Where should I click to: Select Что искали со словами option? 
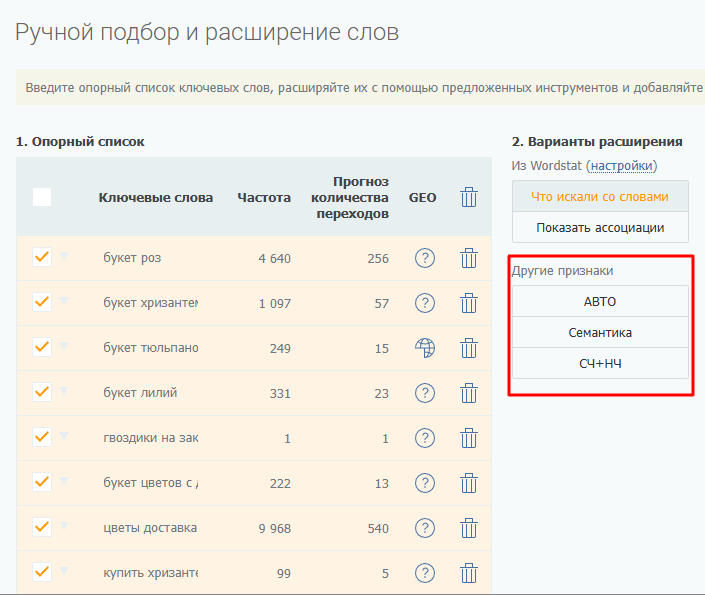(x=600, y=197)
